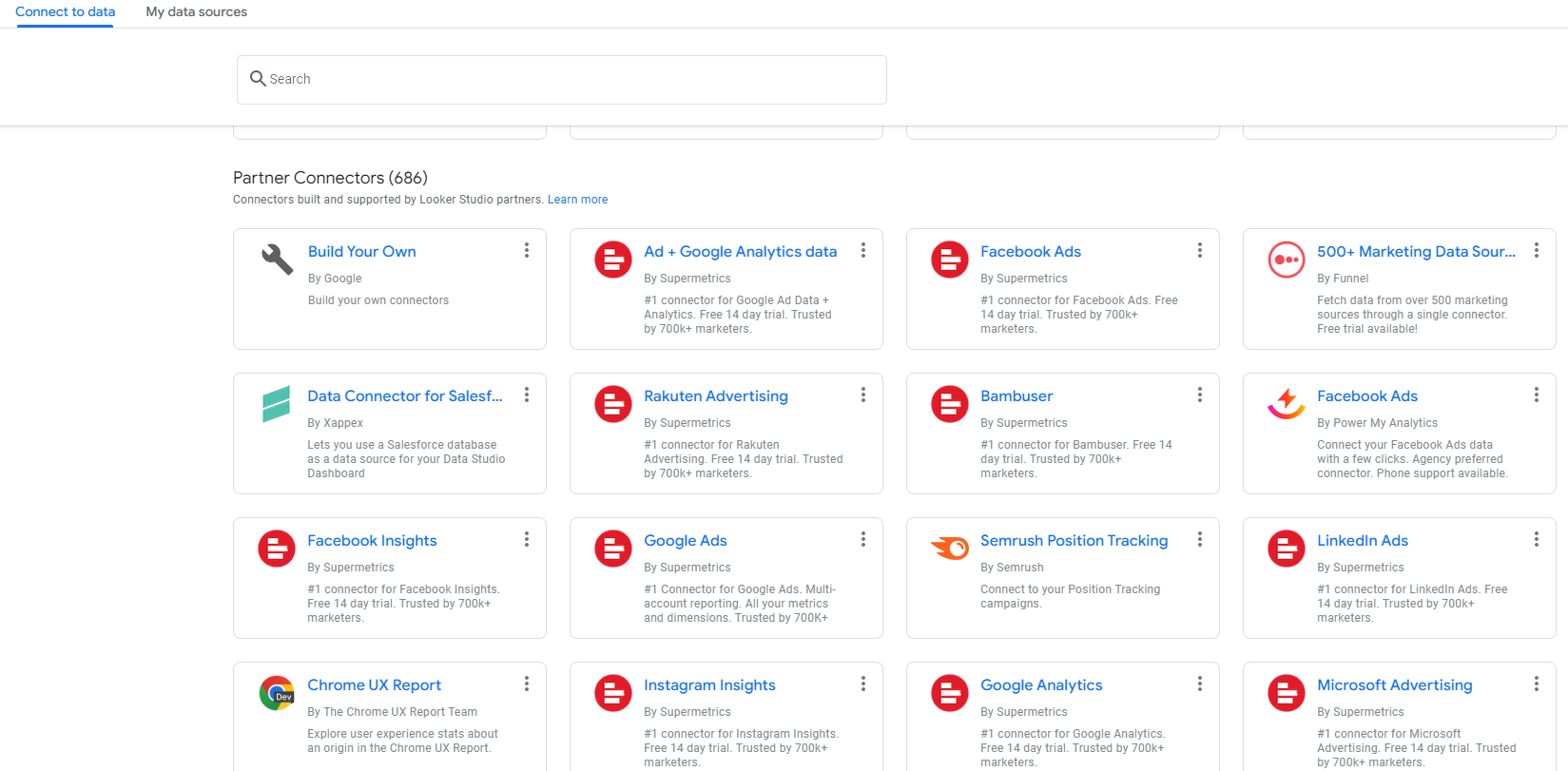
Task: Click the Microsoft Advertising Supermetrics icon
Action: pyautogui.click(x=1286, y=693)
